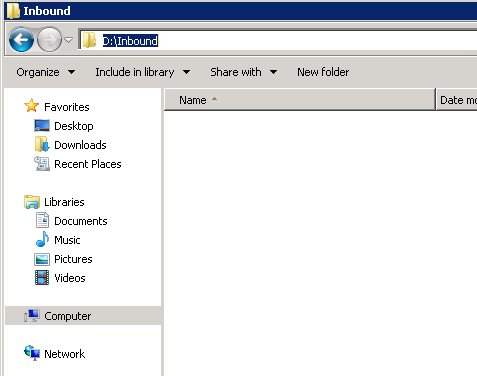Click the Computer icon in navigation pane

[32, 315]
